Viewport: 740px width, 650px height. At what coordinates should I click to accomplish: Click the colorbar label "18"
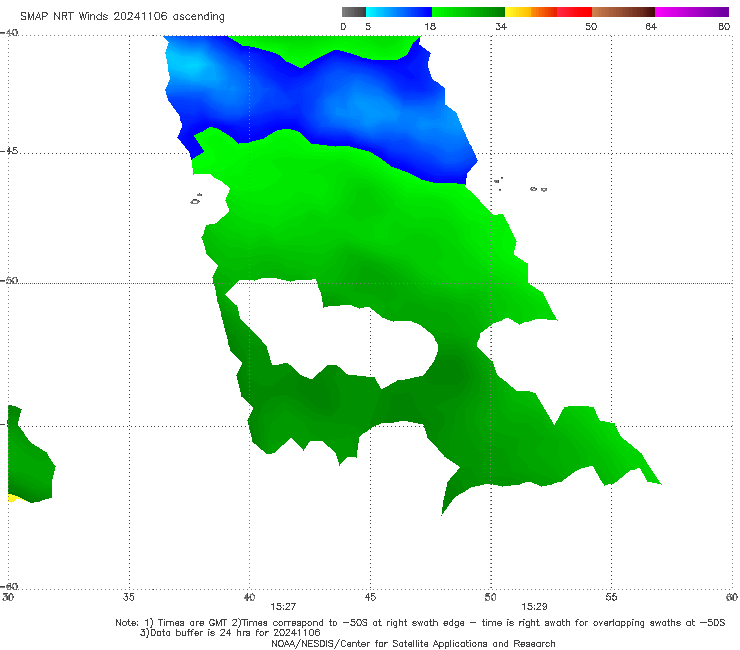pos(430,26)
